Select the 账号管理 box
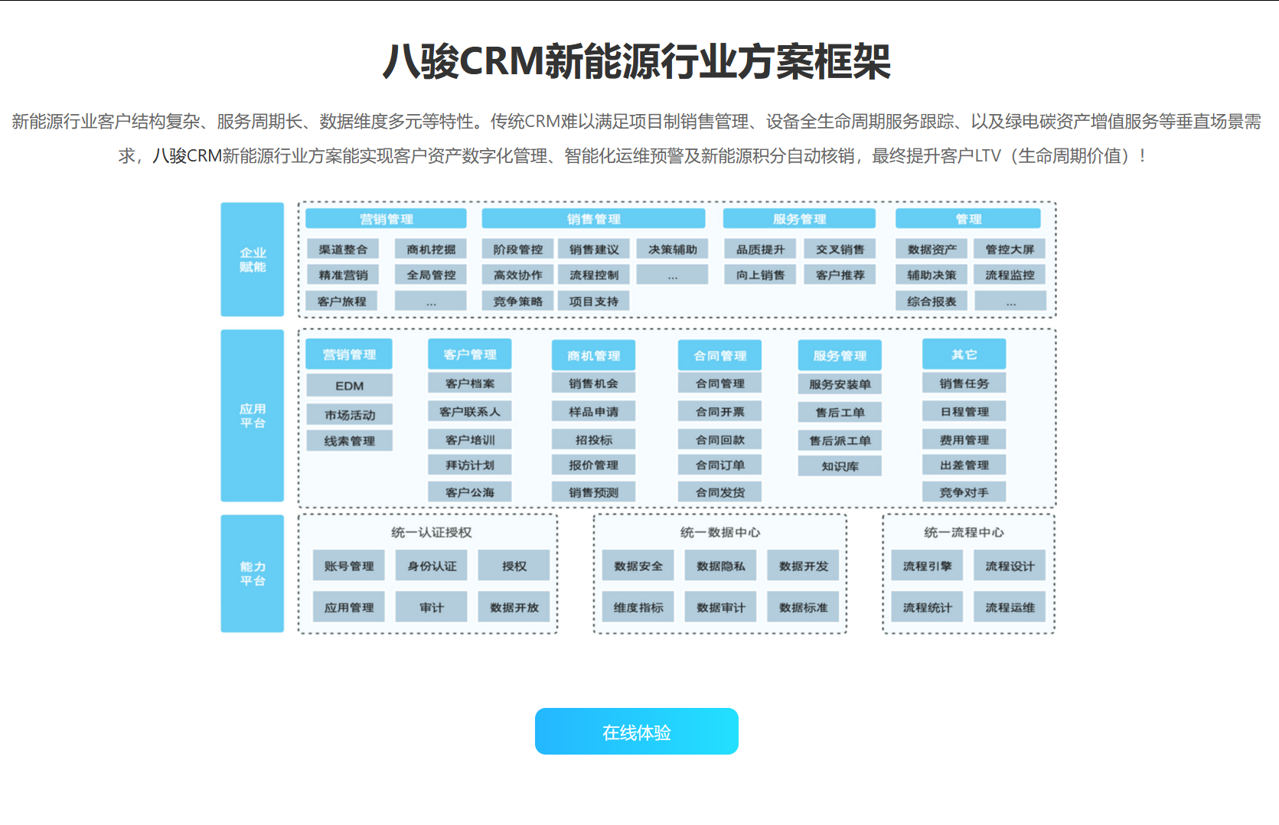The image size is (1279, 825). click(x=348, y=566)
